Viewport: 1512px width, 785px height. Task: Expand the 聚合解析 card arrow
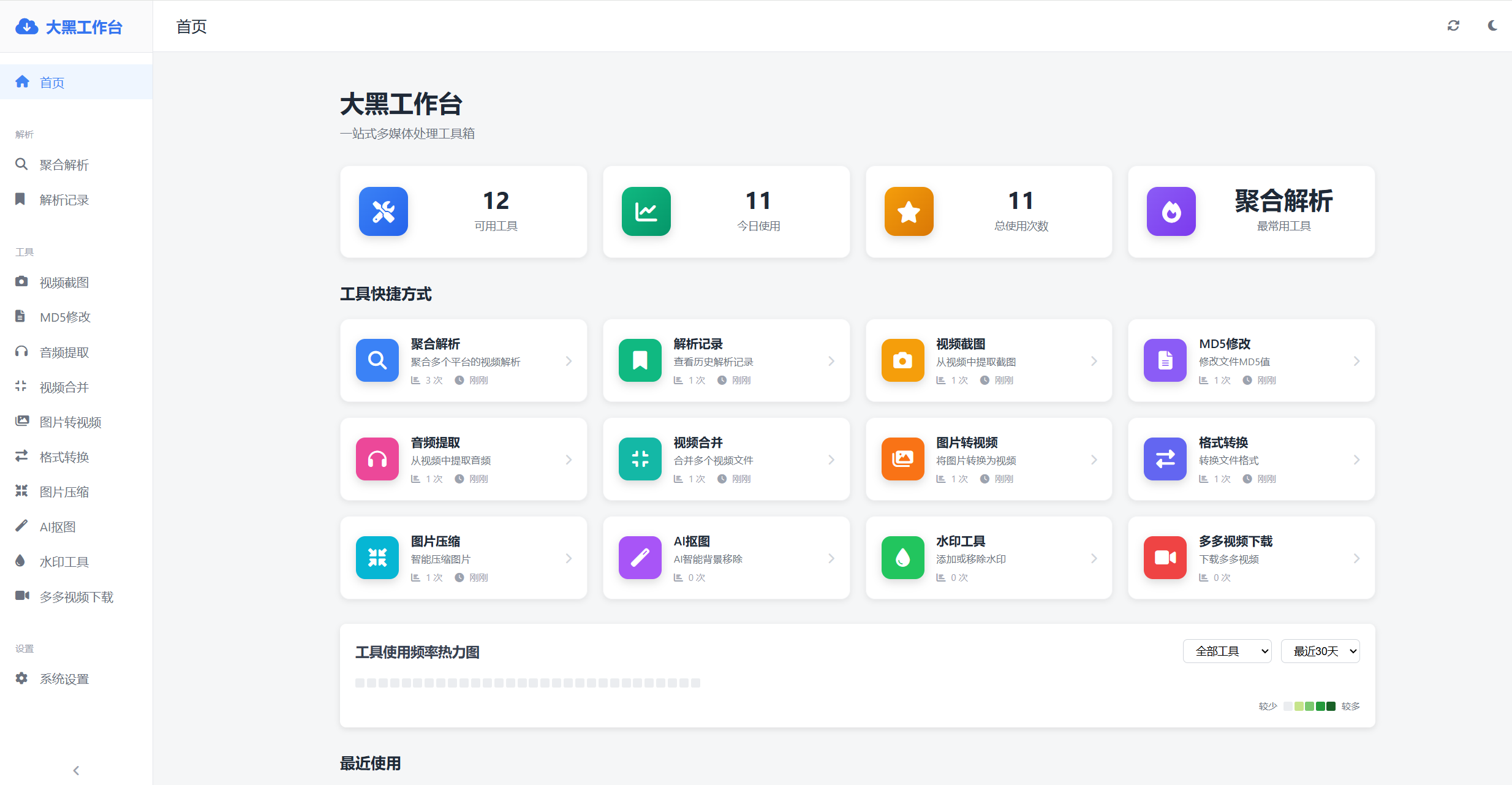(x=569, y=361)
